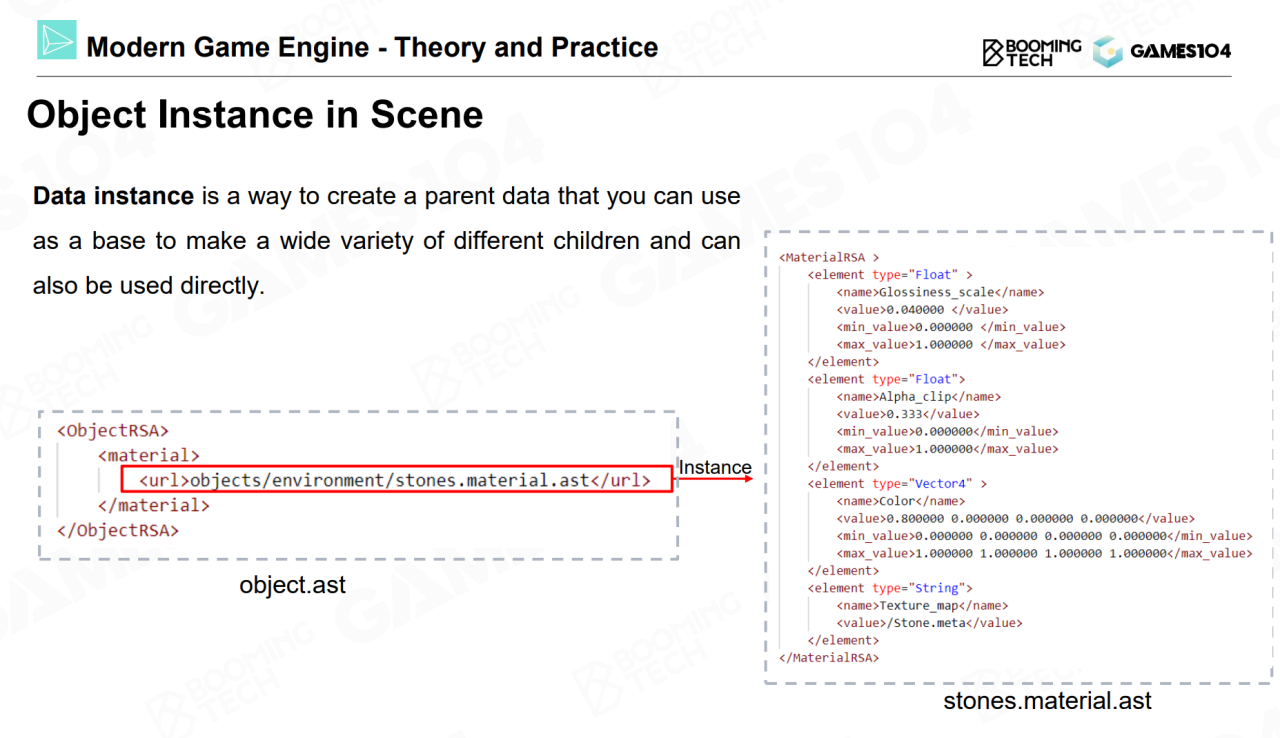Click the stones.material.ast caption label
The width and height of the screenshot is (1280, 738).
pyautogui.click(x=1047, y=701)
